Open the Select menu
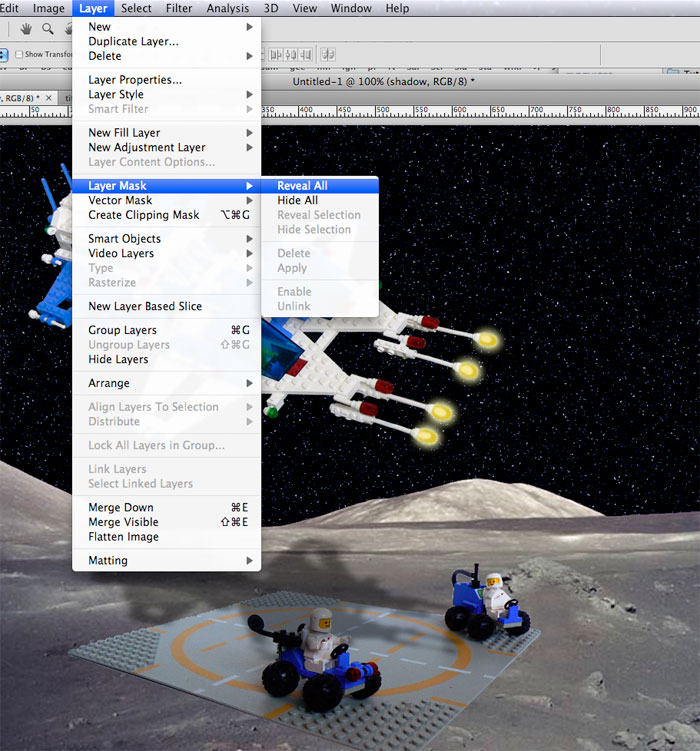The height and width of the screenshot is (751, 700). (136, 8)
